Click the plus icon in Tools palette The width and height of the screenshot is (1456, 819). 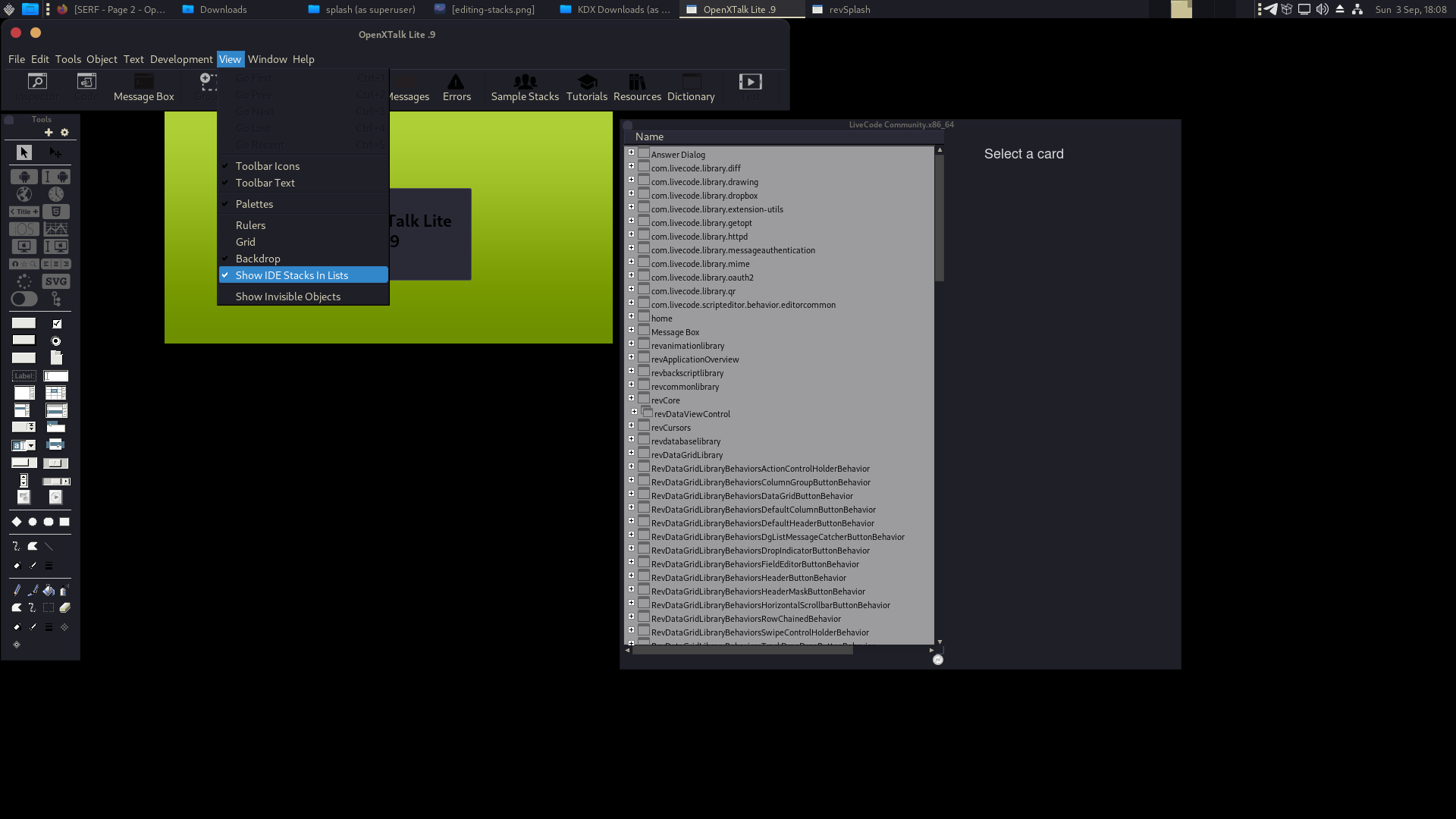pos(49,133)
